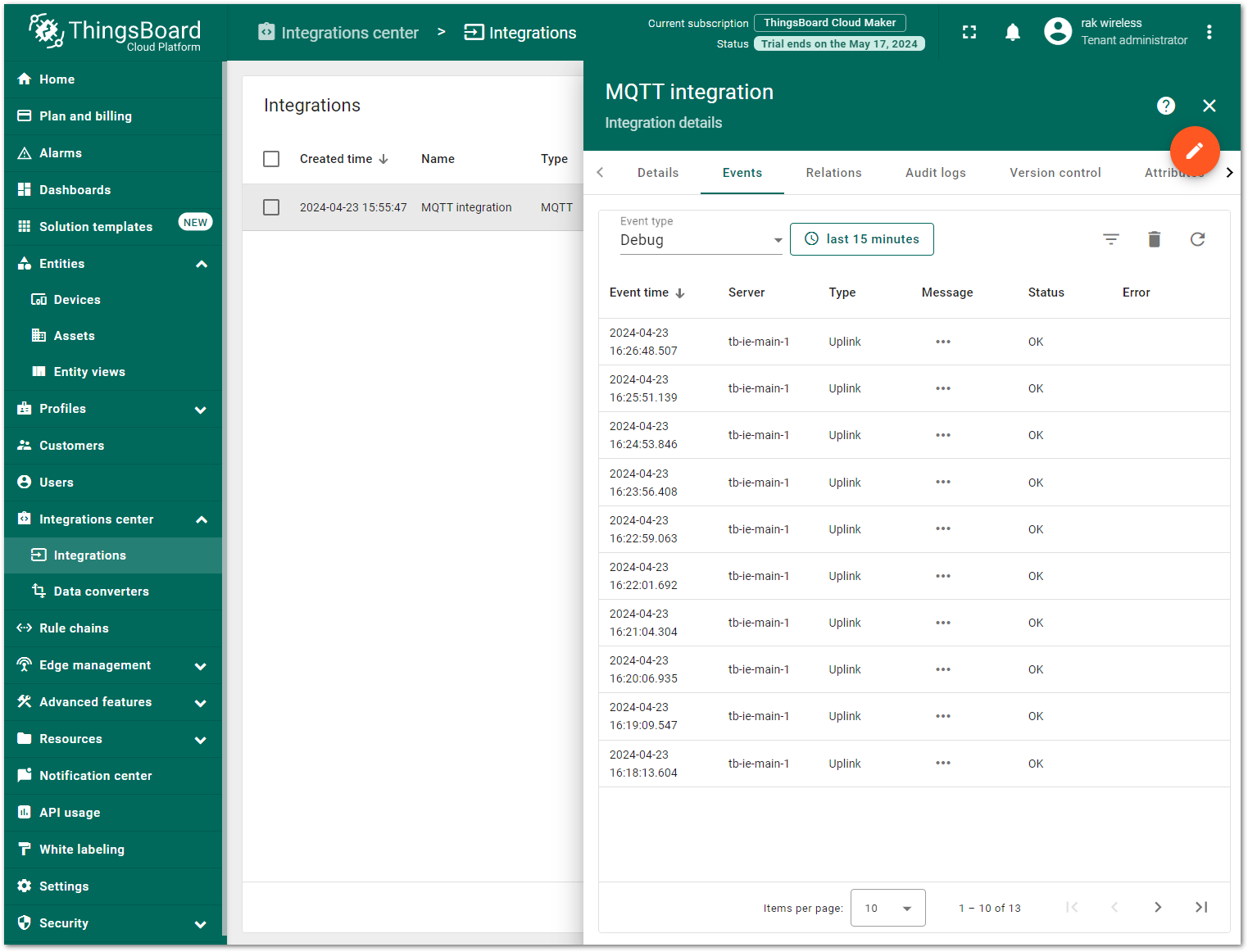Expand Advanced features sidebar section
Viewport: 1248px width, 952px height.
click(201, 703)
